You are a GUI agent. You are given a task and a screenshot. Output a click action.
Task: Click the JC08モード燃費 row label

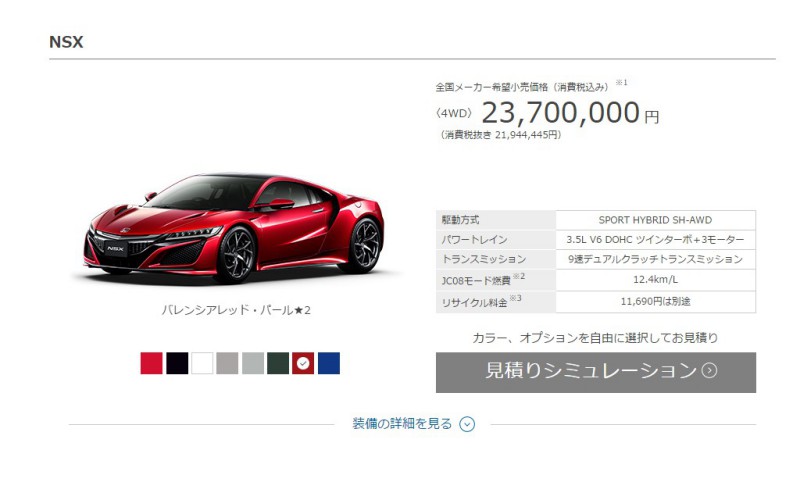(483, 280)
